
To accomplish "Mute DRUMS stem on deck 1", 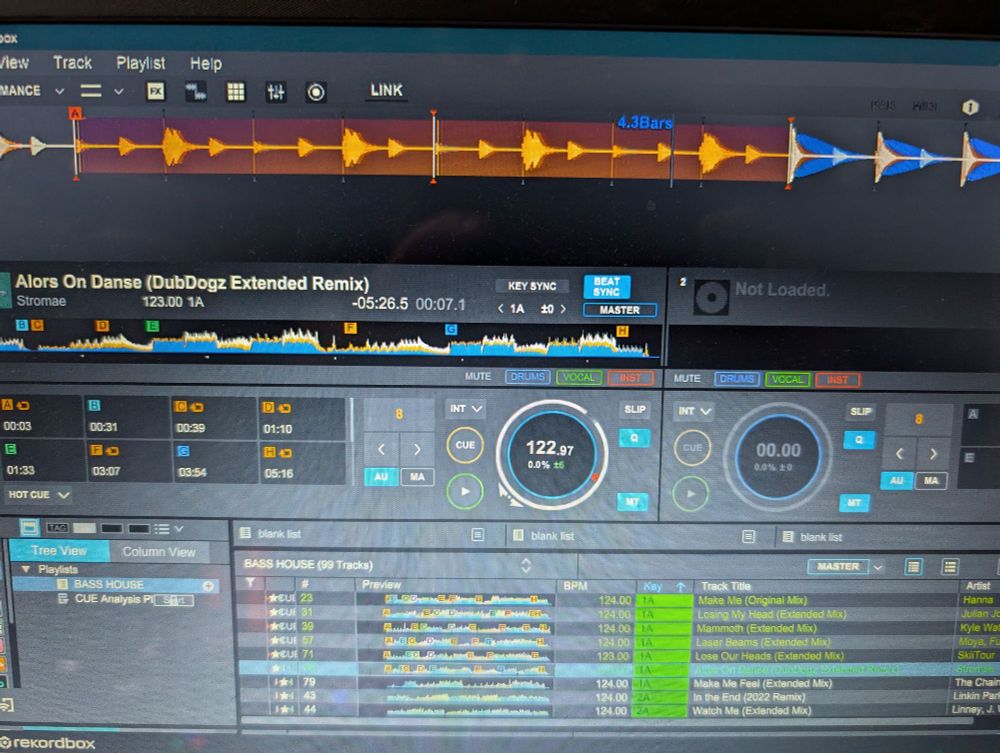I will coord(527,377).
